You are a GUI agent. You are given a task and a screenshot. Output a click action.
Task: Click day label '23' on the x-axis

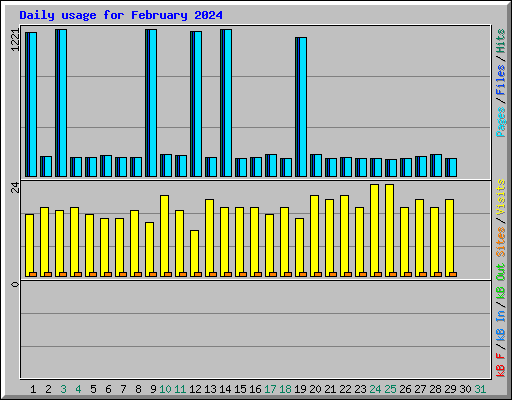(x=360, y=389)
